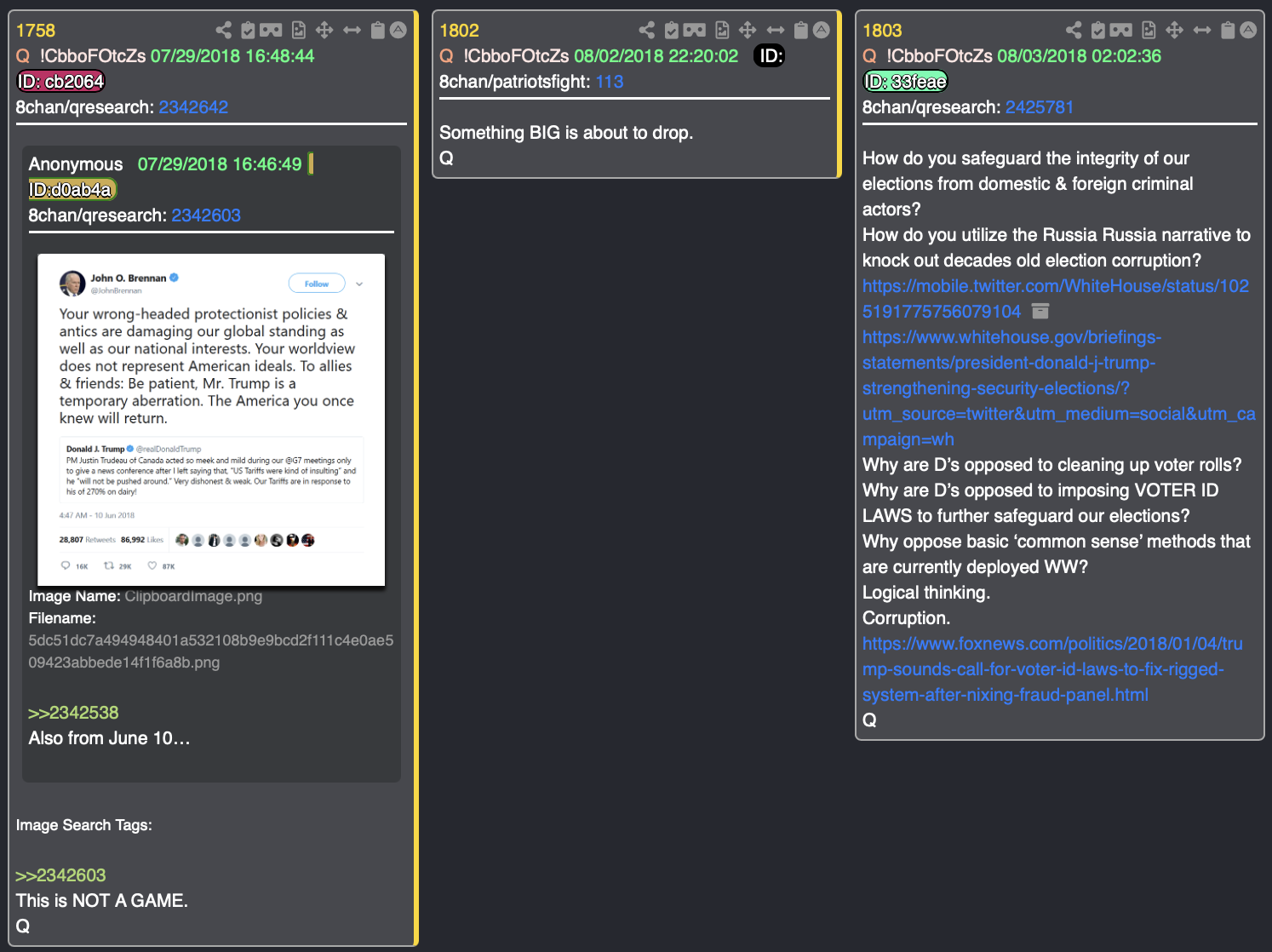
Task: Click the 'Logical thinking.' line in post 1803
Action: click(x=926, y=593)
